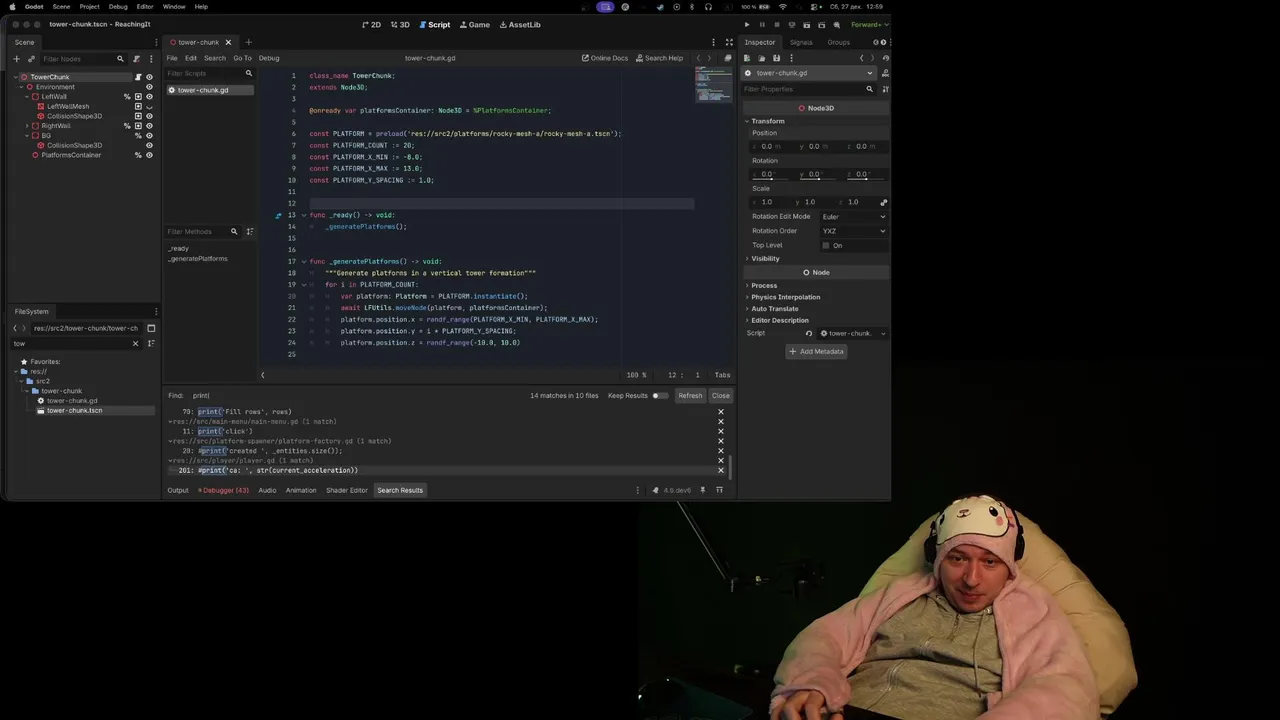Hide the RightWall node
The width and height of the screenshot is (1280, 720).
tap(150, 126)
